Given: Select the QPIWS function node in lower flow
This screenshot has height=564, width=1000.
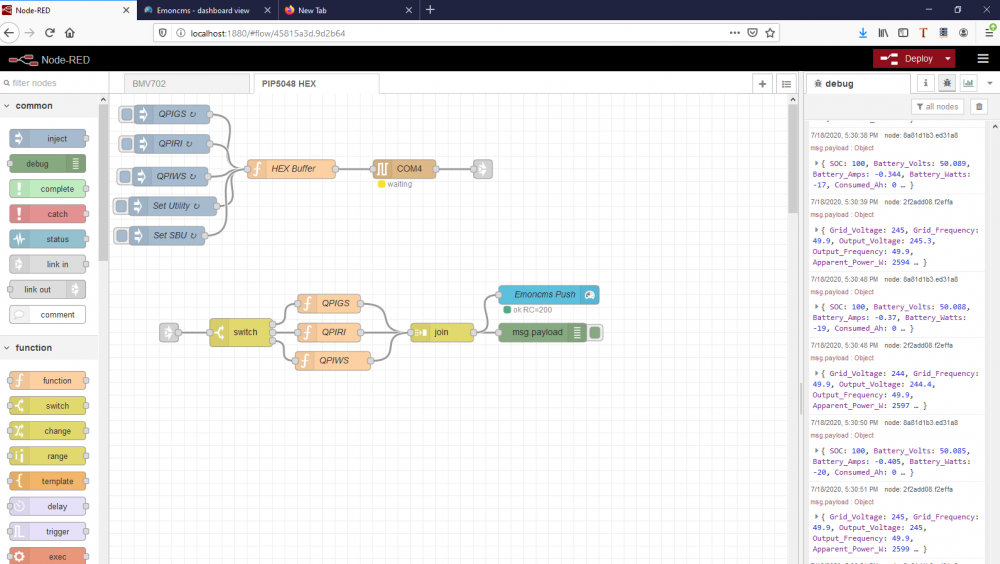Looking at the screenshot, I should 333,360.
